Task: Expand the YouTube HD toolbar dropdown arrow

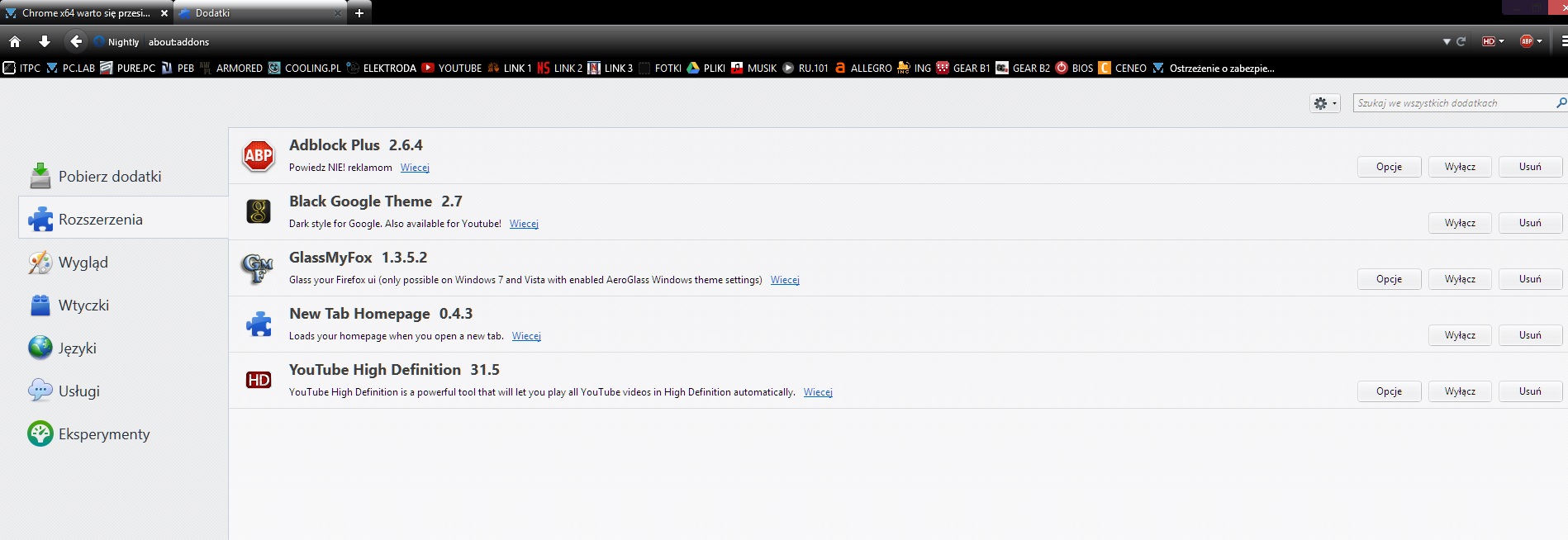Action: click(1501, 41)
